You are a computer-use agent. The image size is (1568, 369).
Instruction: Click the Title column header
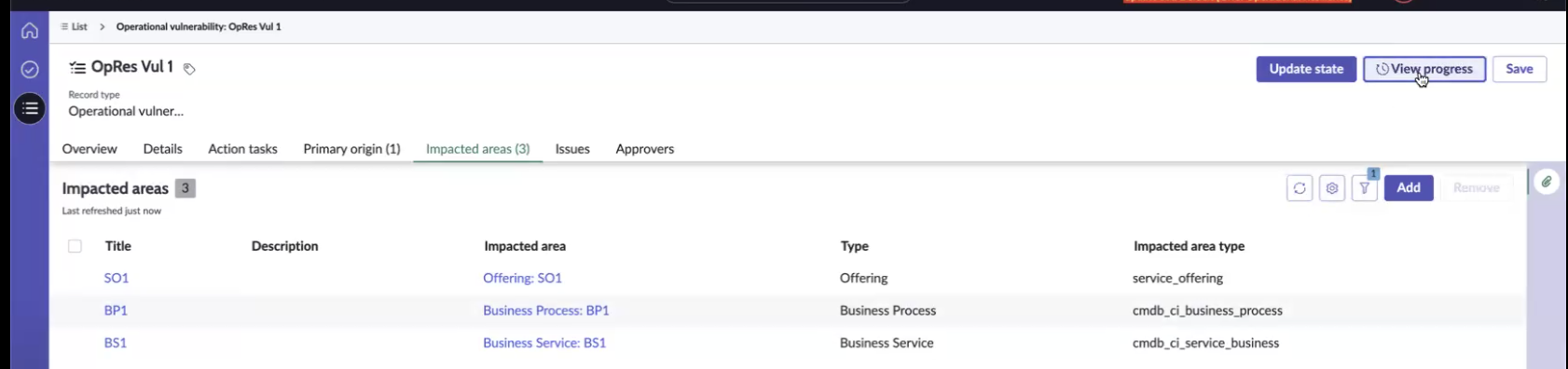coord(118,246)
